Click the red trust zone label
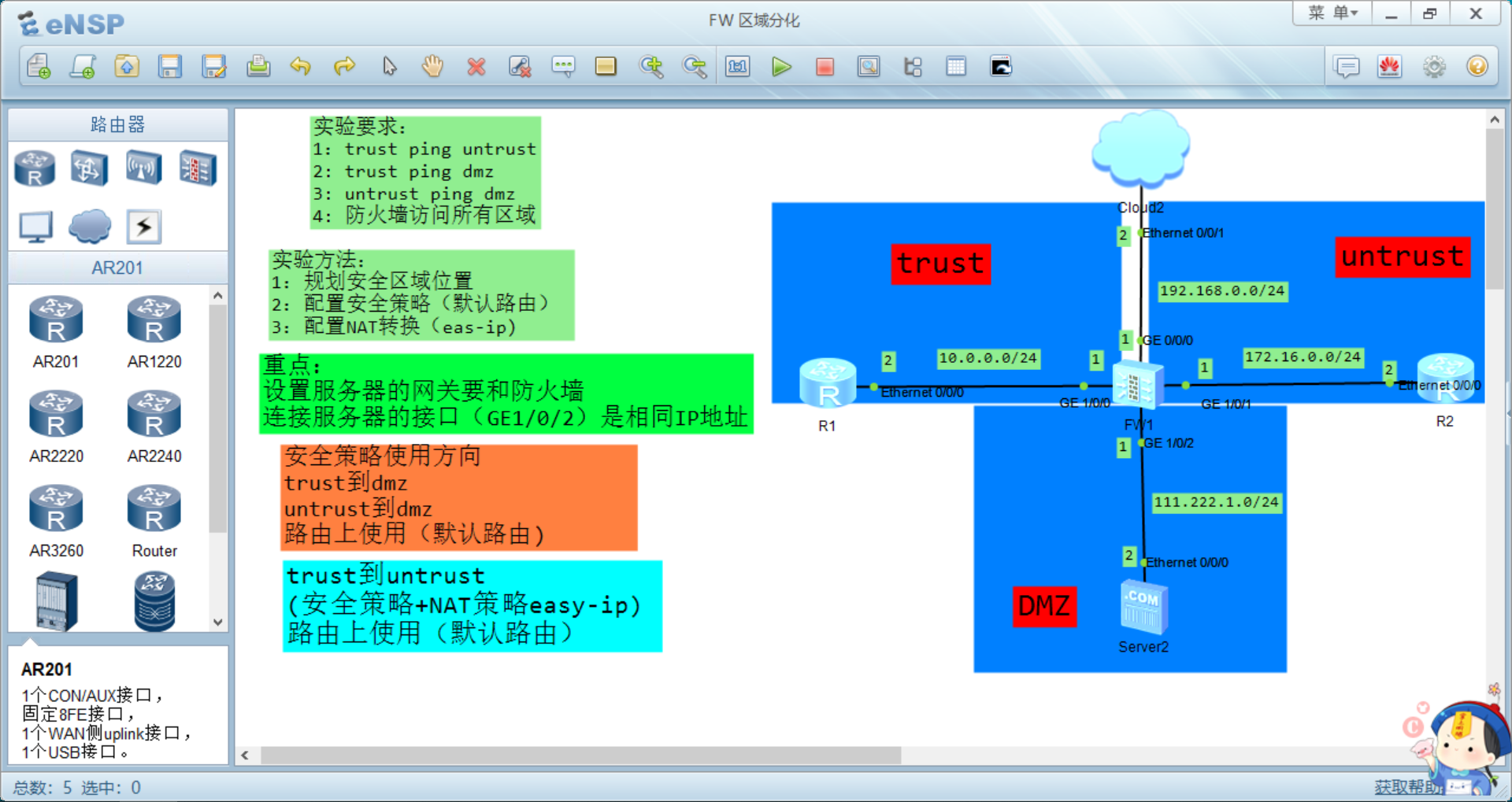The height and width of the screenshot is (802, 1512). 941,264
